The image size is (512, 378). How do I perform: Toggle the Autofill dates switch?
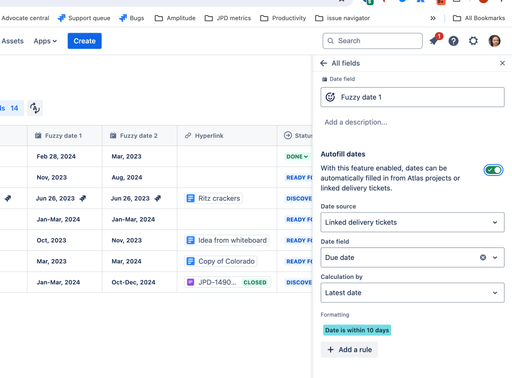tap(493, 170)
